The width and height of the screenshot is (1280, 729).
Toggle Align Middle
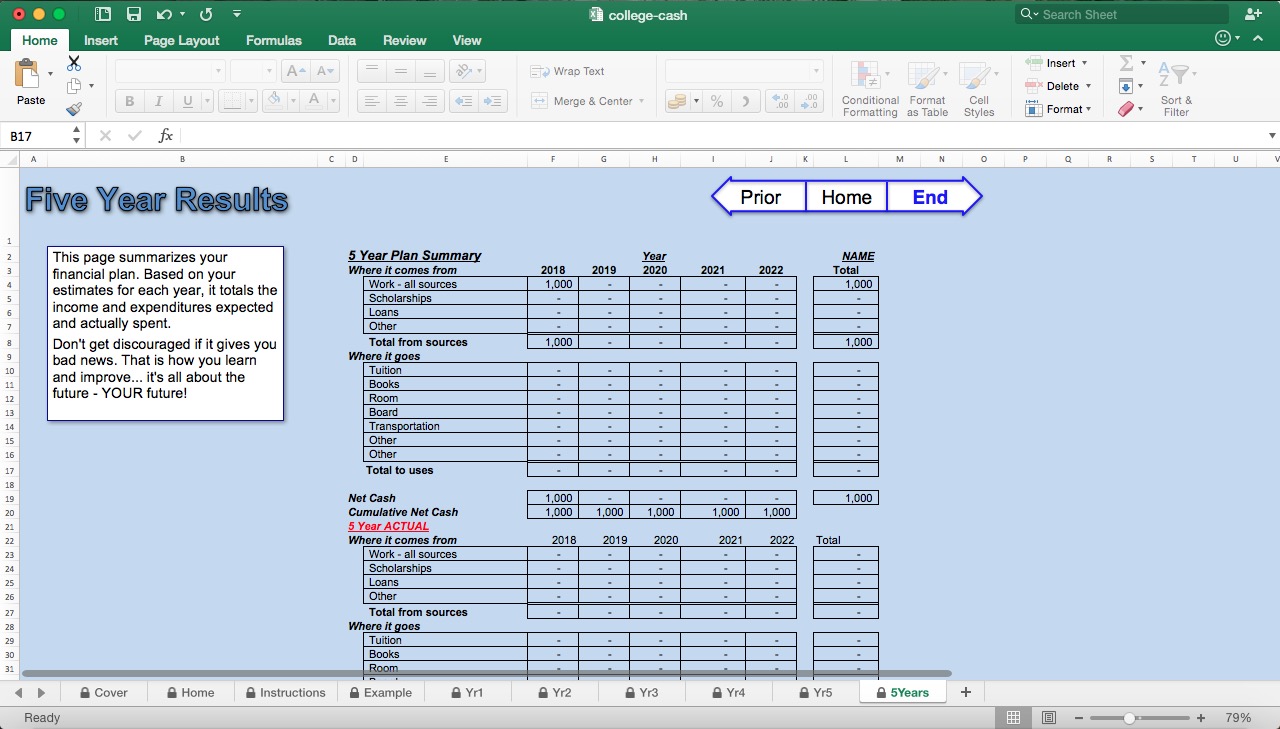click(x=400, y=71)
